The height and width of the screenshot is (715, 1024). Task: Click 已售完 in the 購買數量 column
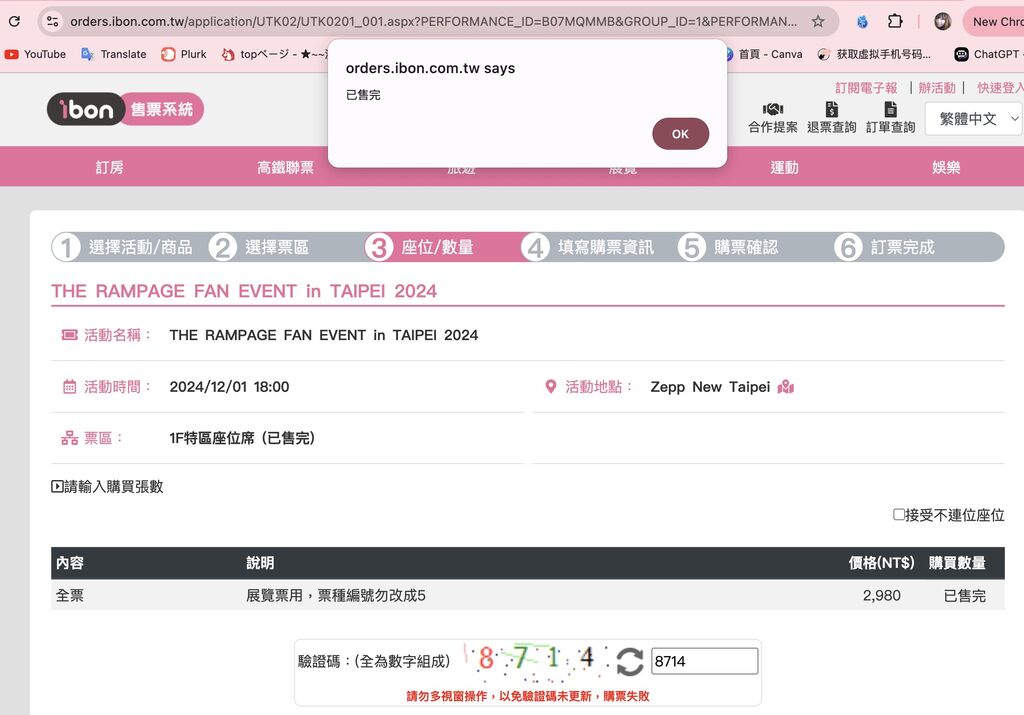[x=965, y=596]
